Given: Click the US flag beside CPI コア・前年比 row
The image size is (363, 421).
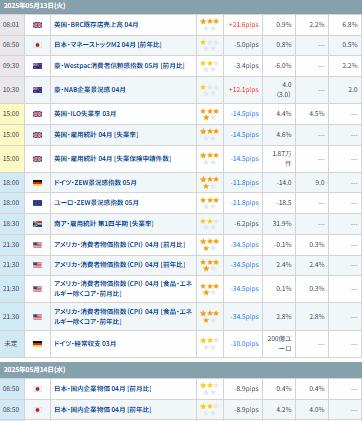Looking at the screenshot, I should point(37,317).
